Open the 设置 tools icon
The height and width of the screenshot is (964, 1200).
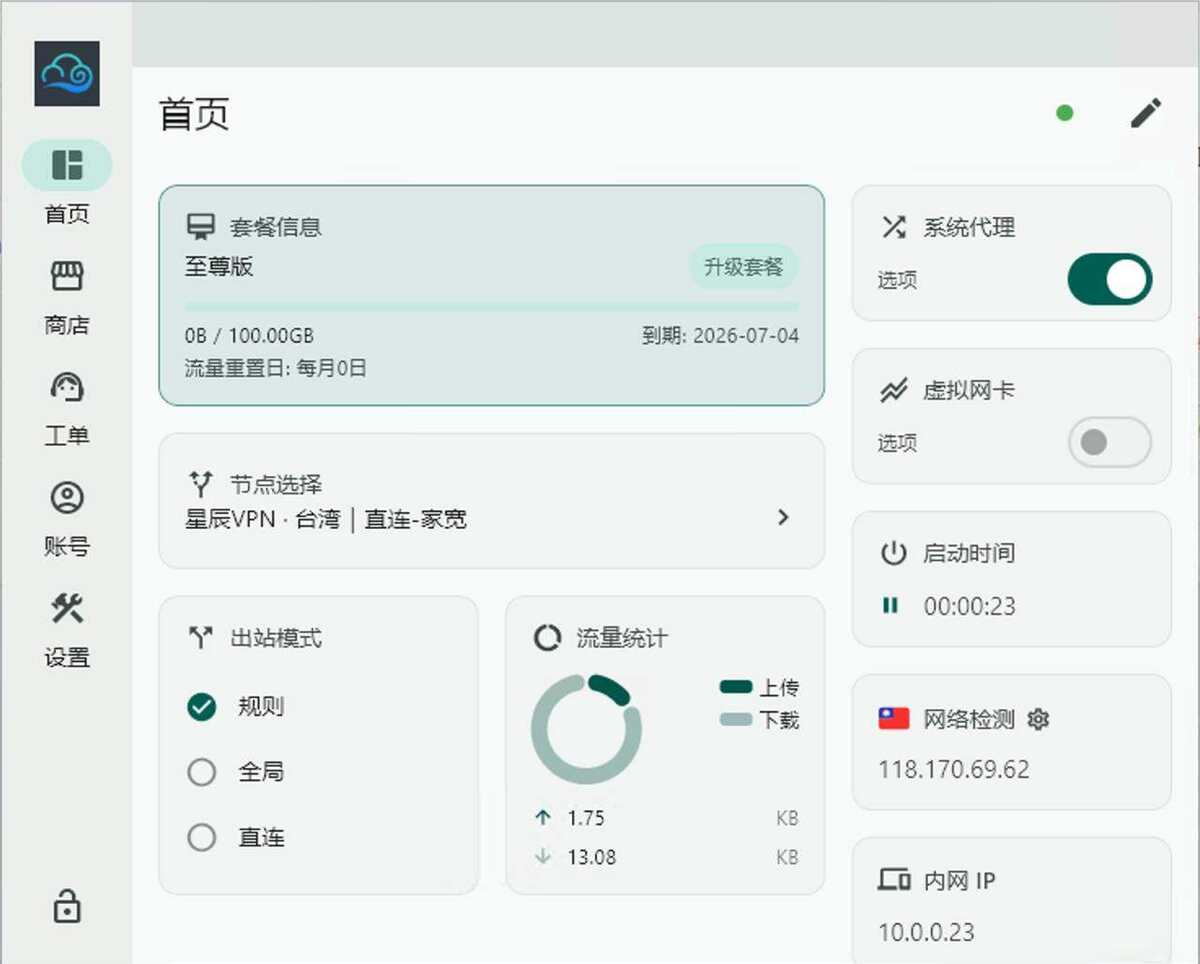[67, 608]
